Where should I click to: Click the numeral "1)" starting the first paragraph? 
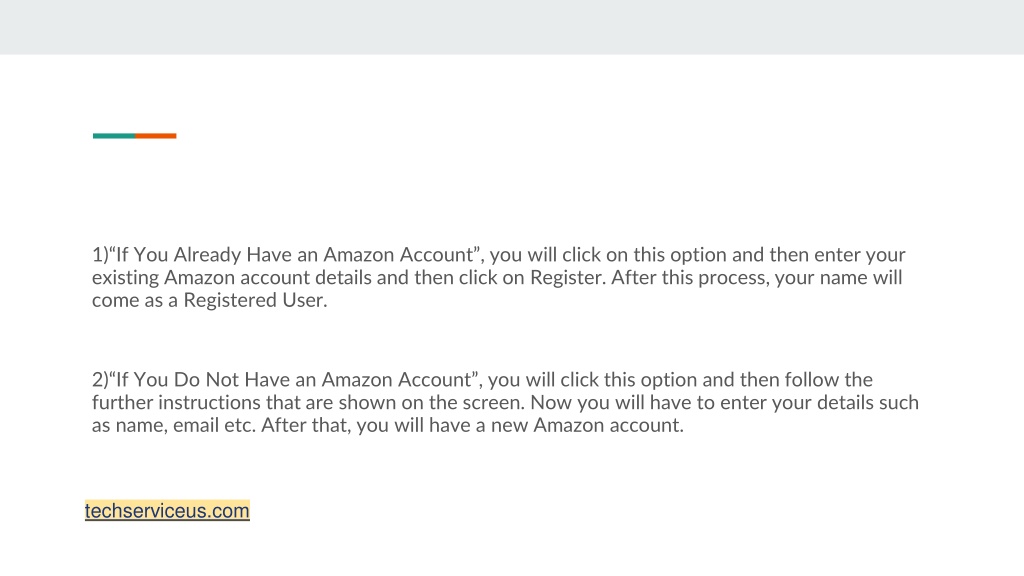coord(100,254)
